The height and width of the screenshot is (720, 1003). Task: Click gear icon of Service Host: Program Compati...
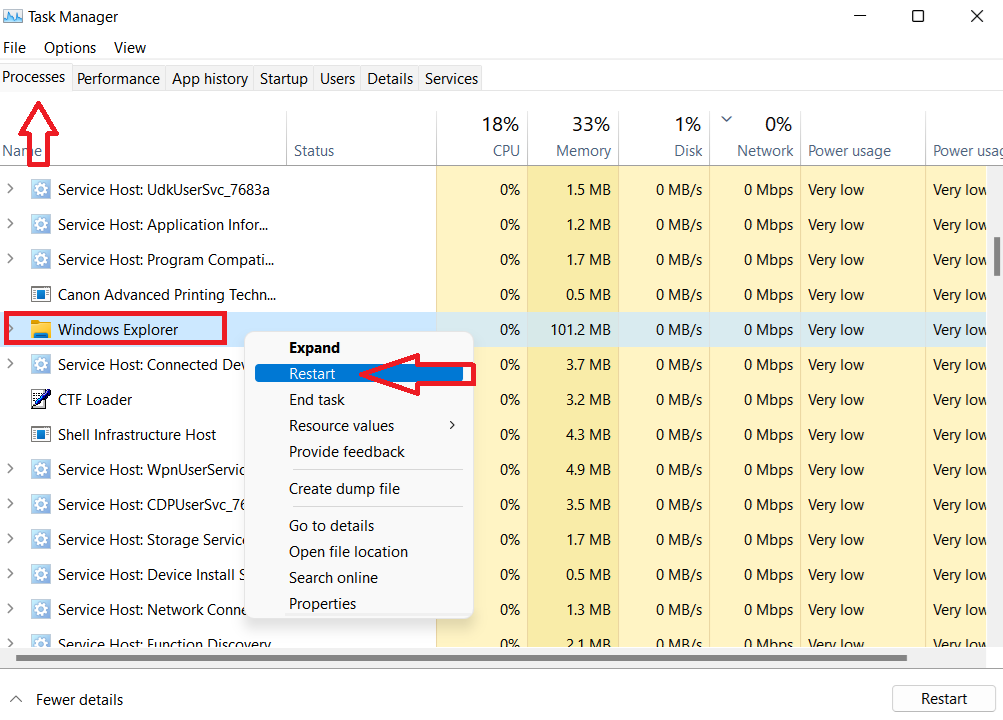click(41, 260)
